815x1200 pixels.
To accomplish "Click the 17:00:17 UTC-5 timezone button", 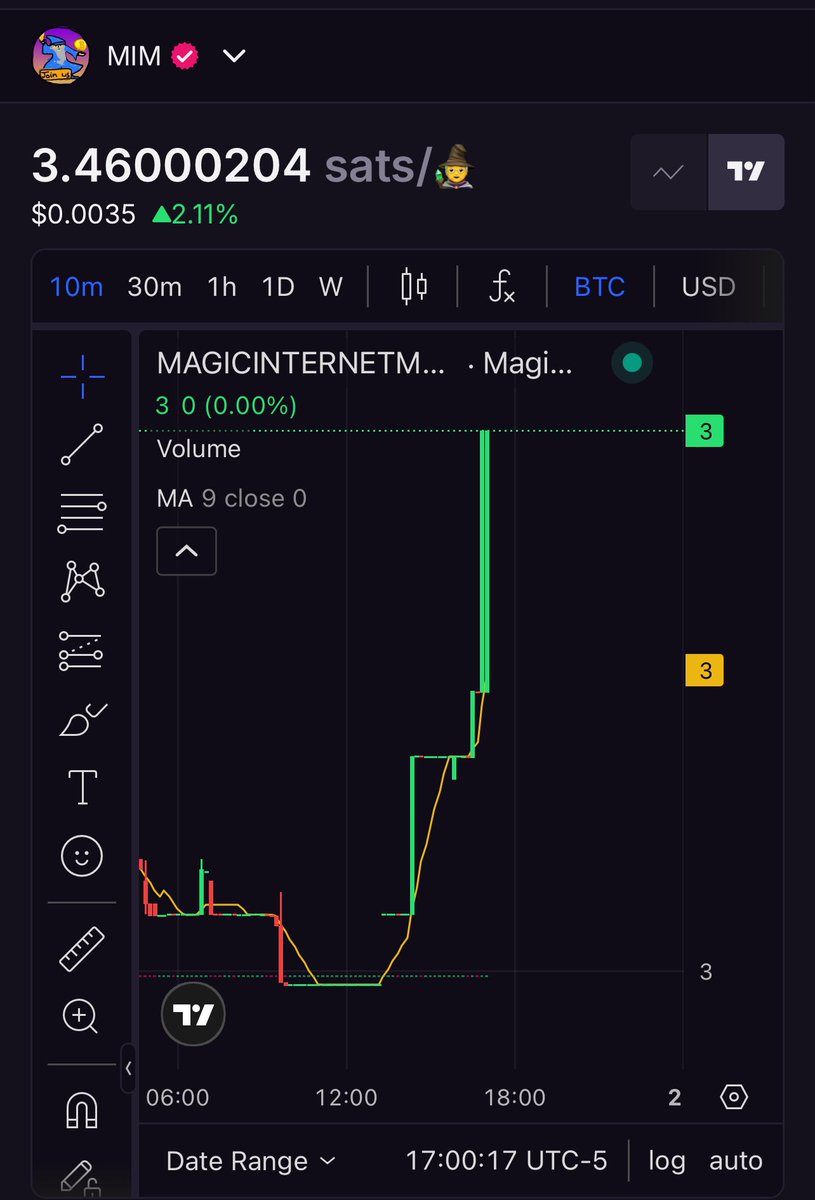I will point(506,1161).
